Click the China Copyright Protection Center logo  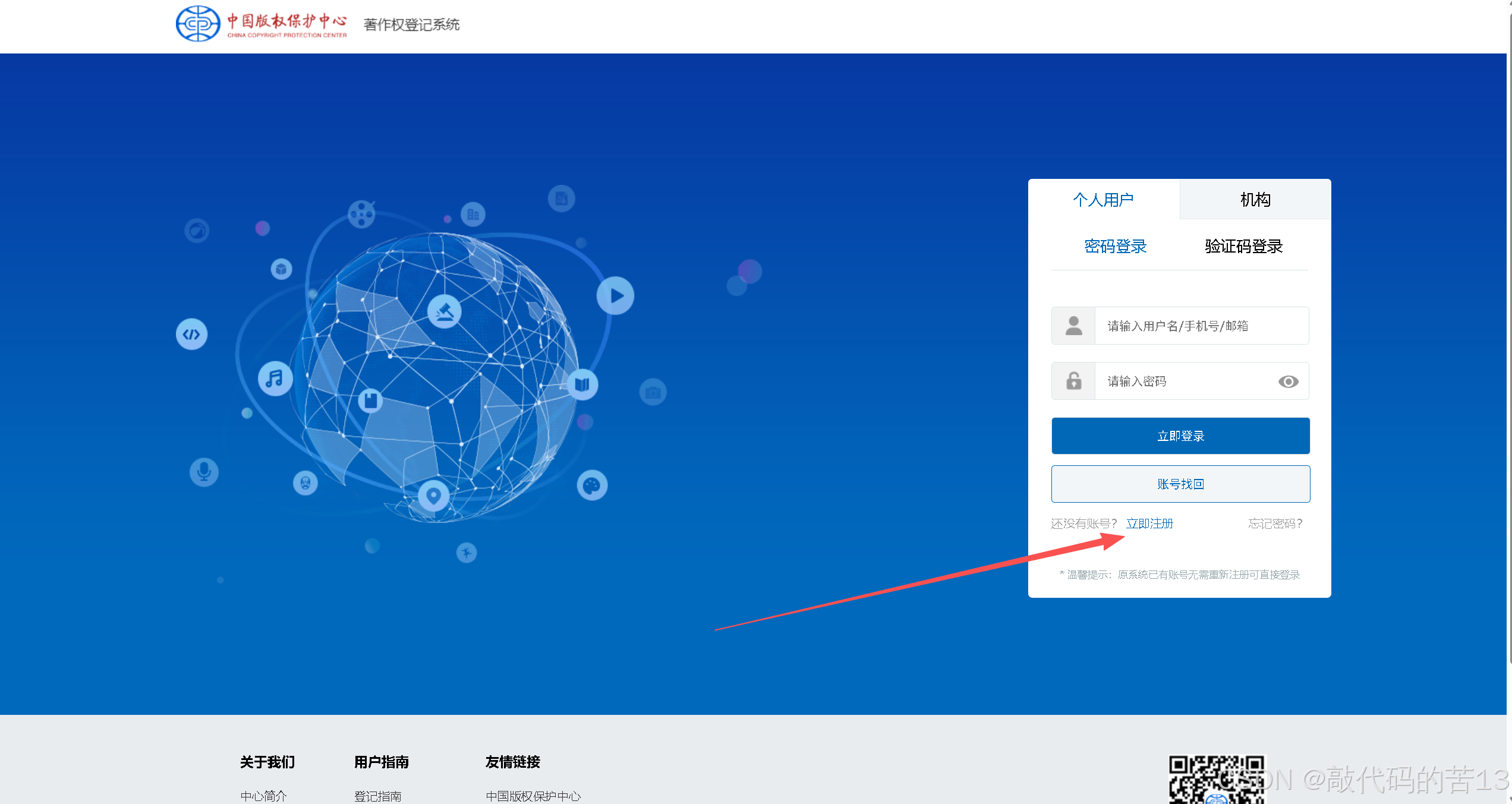(262, 24)
